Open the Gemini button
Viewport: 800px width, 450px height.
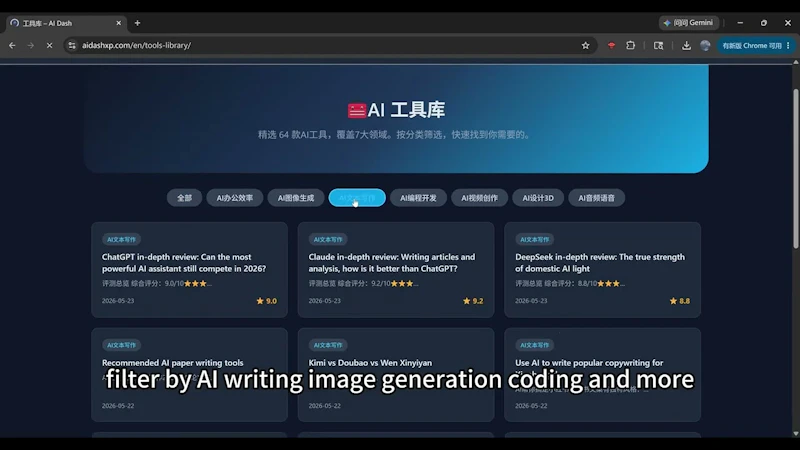pyautogui.click(x=689, y=23)
